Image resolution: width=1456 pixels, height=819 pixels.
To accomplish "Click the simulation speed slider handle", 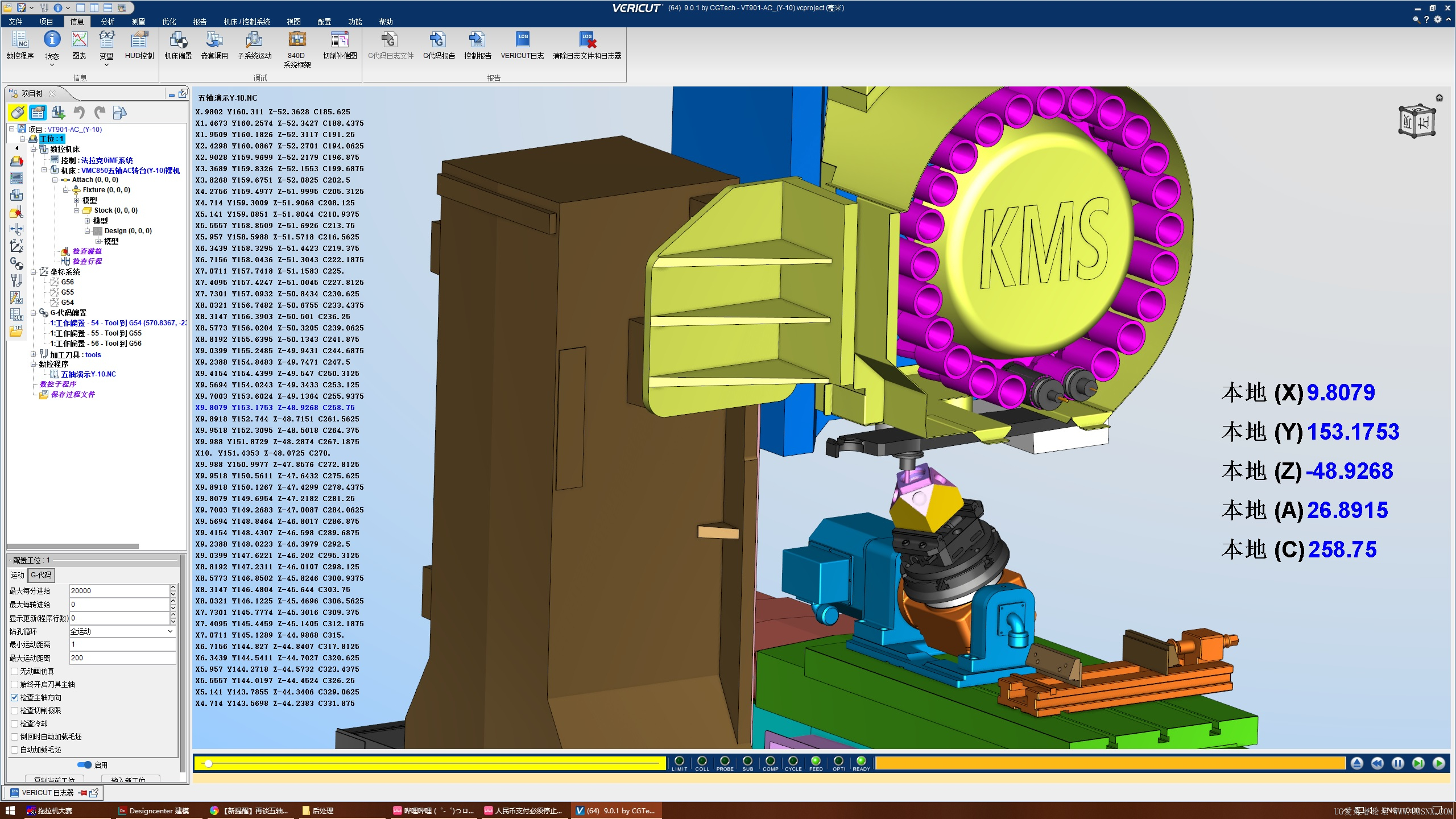I will pos(209,763).
